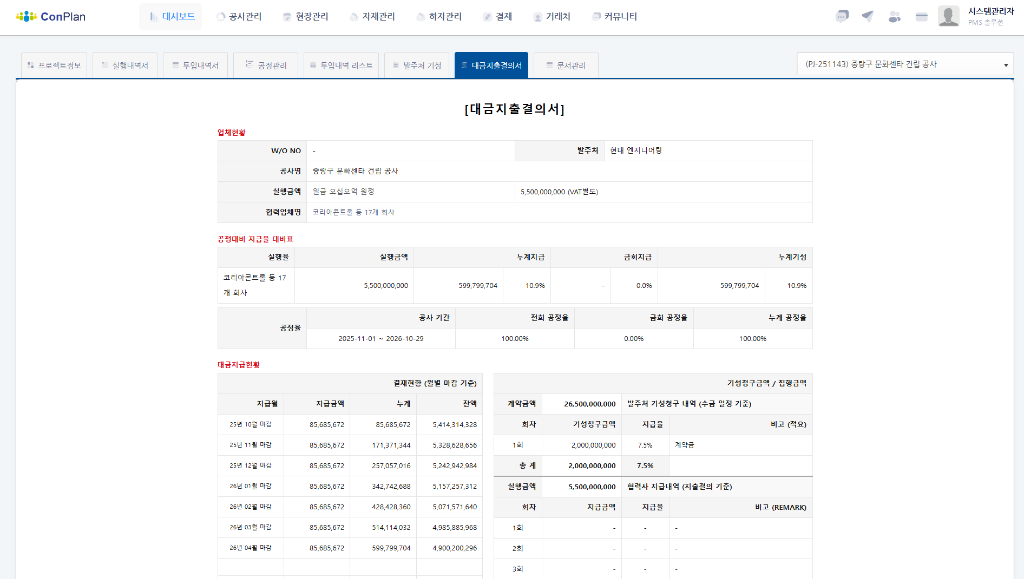The height and width of the screenshot is (579, 1024).
Task: Click the 171,371,344 cumulative cell
Action: 383,445
